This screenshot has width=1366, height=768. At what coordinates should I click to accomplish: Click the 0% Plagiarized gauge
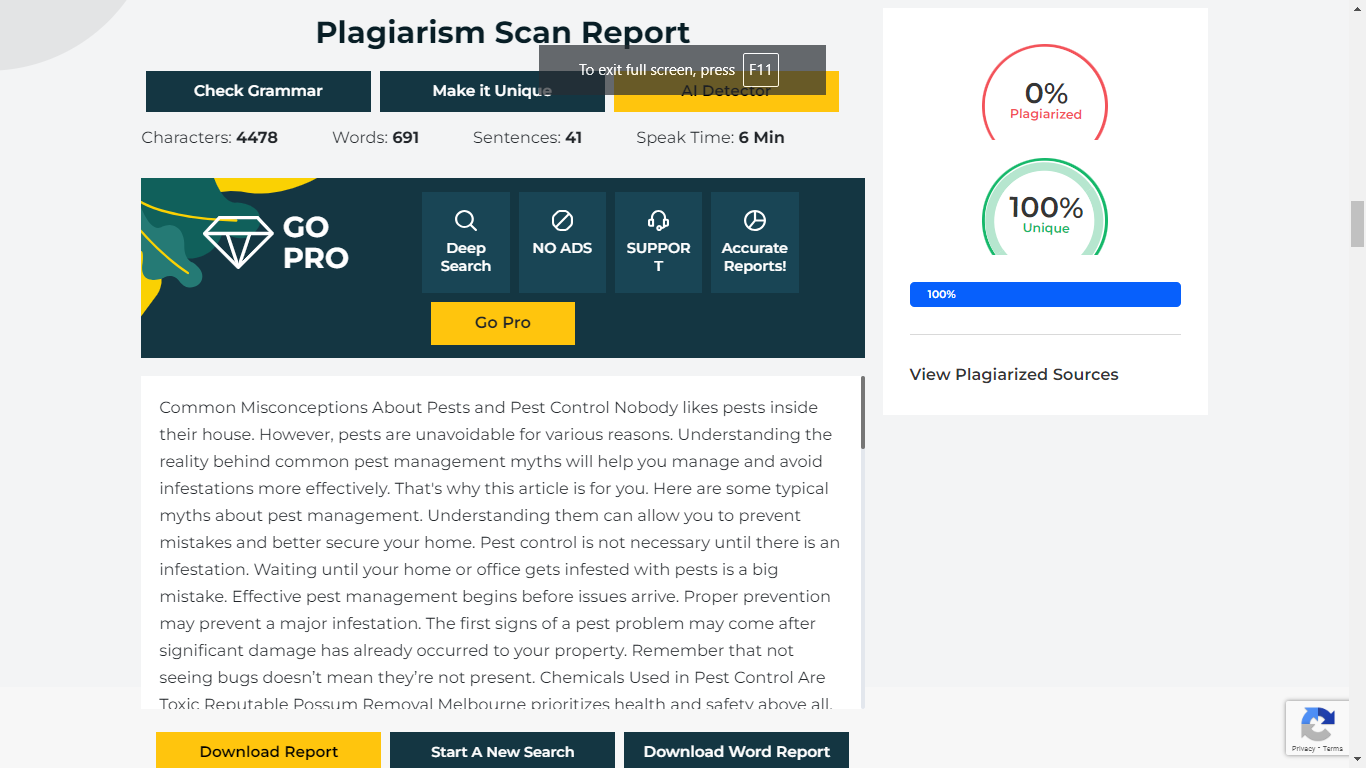pyautogui.click(x=1045, y=93)
